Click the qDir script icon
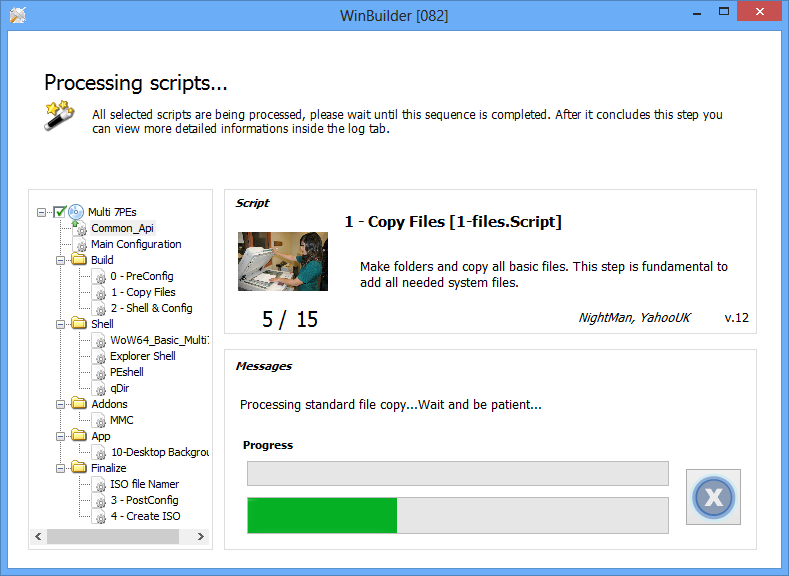 99,388
